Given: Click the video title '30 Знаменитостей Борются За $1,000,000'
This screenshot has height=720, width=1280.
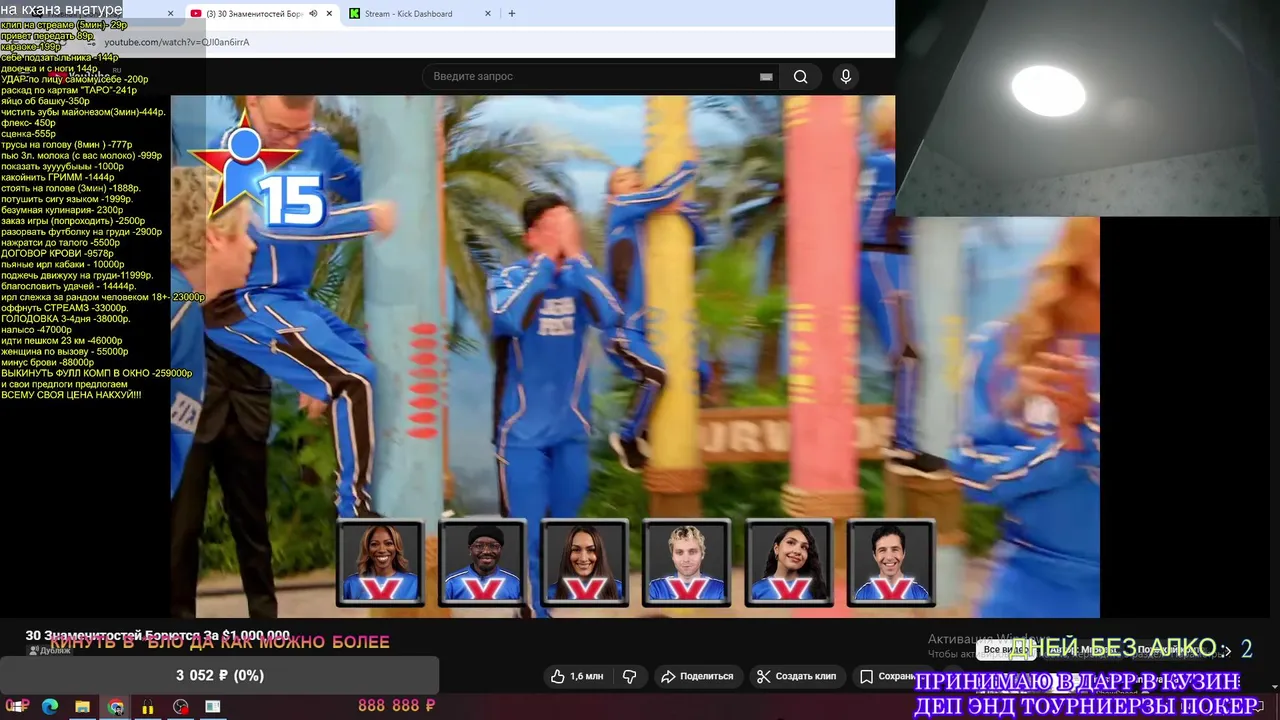Looking at the screenshot, I should click(158, 636).
